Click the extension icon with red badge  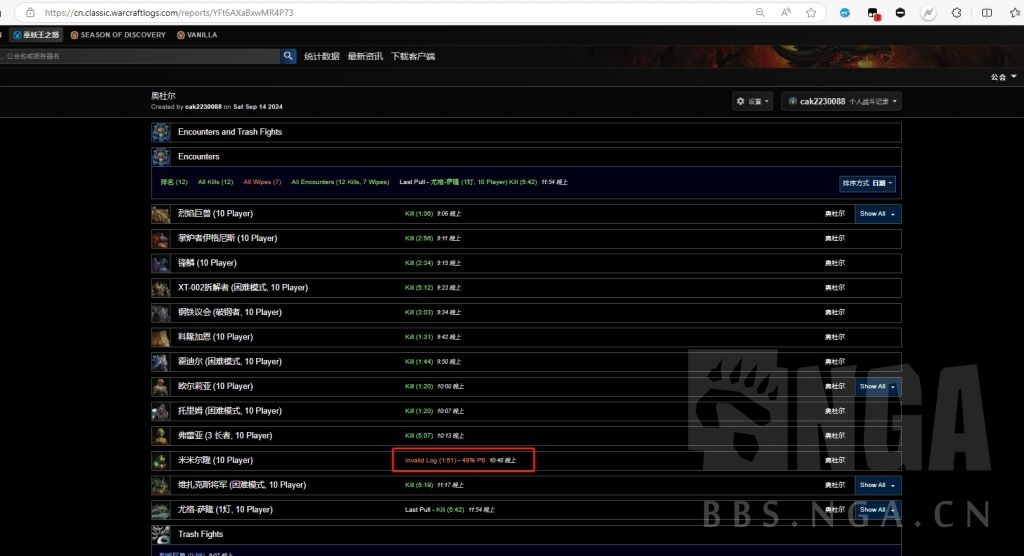tap(873, 13)
